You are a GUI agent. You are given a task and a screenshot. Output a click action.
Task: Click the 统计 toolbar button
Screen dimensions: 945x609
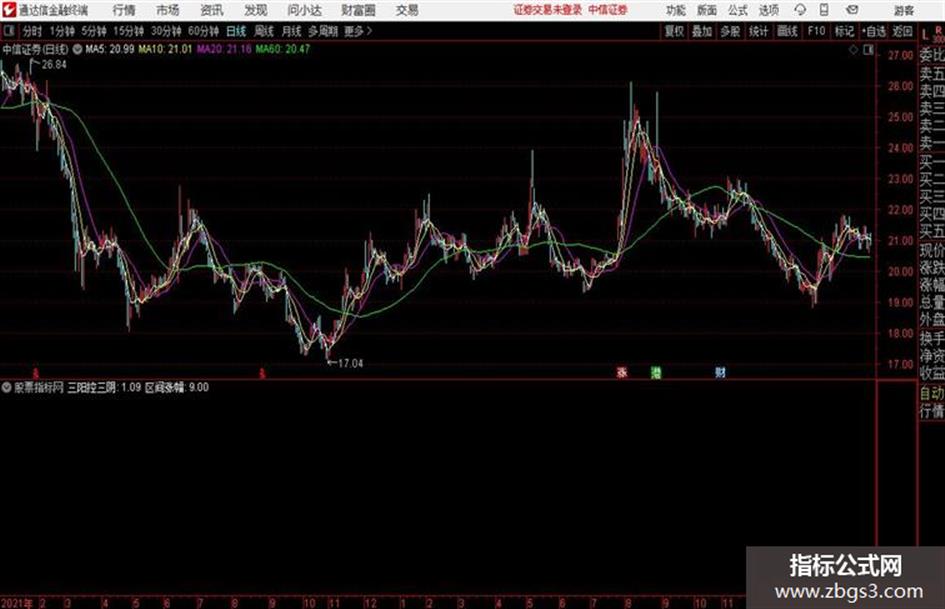pyautogui.click(x=758, y=31)
